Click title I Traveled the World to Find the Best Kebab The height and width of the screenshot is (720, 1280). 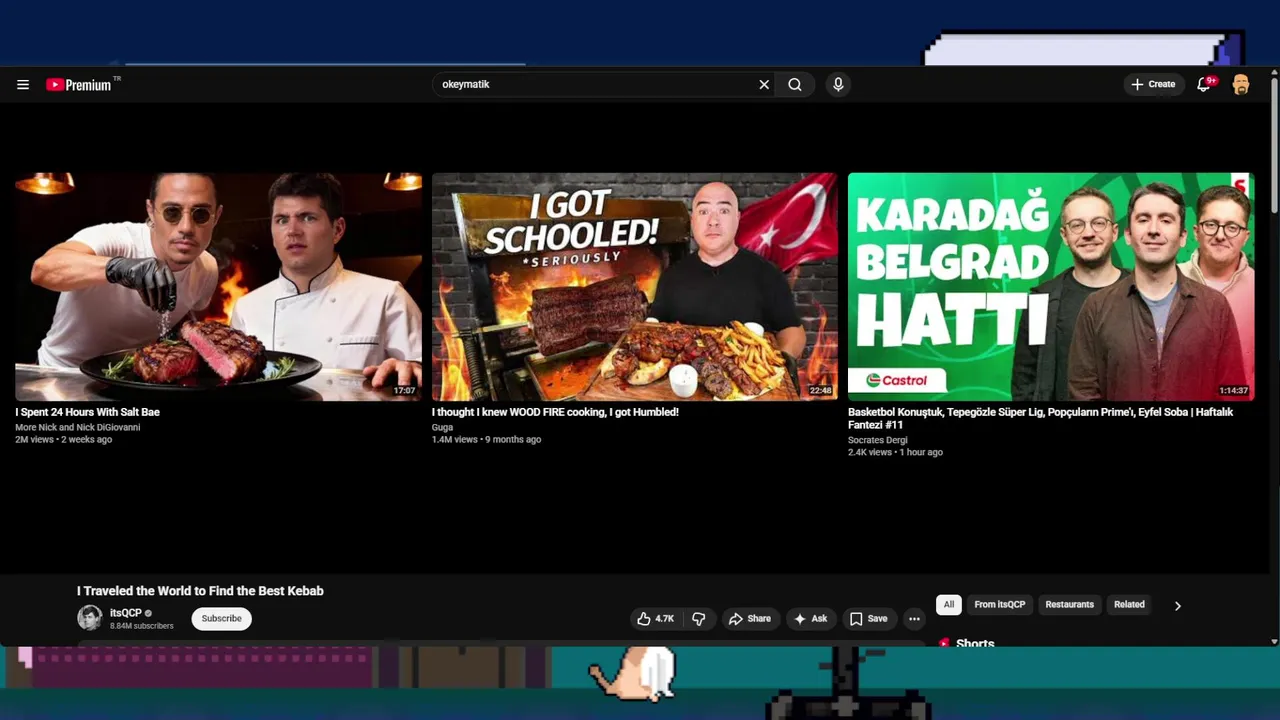[200, 591]
